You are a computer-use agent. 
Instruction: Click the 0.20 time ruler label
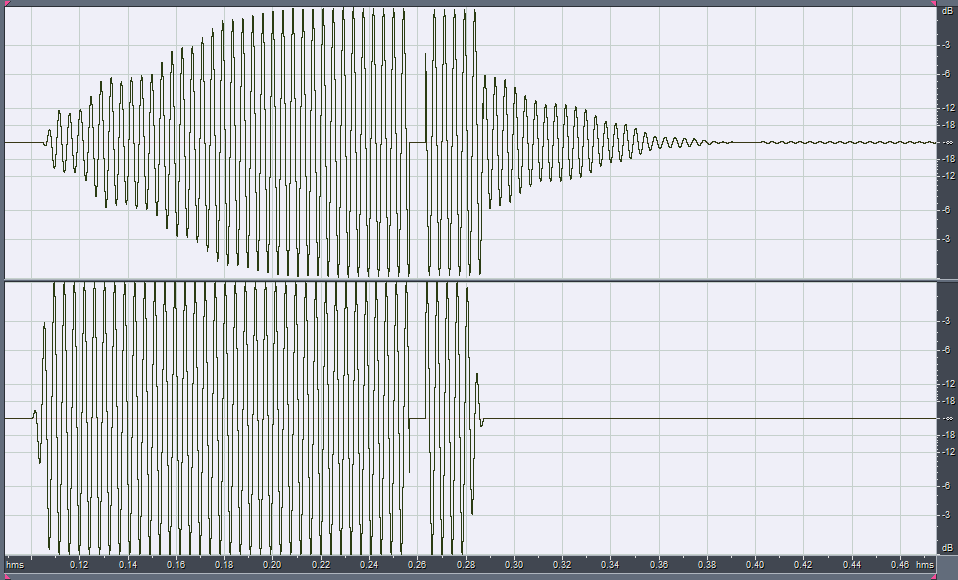pyautogui.click(x=272, y=565)
